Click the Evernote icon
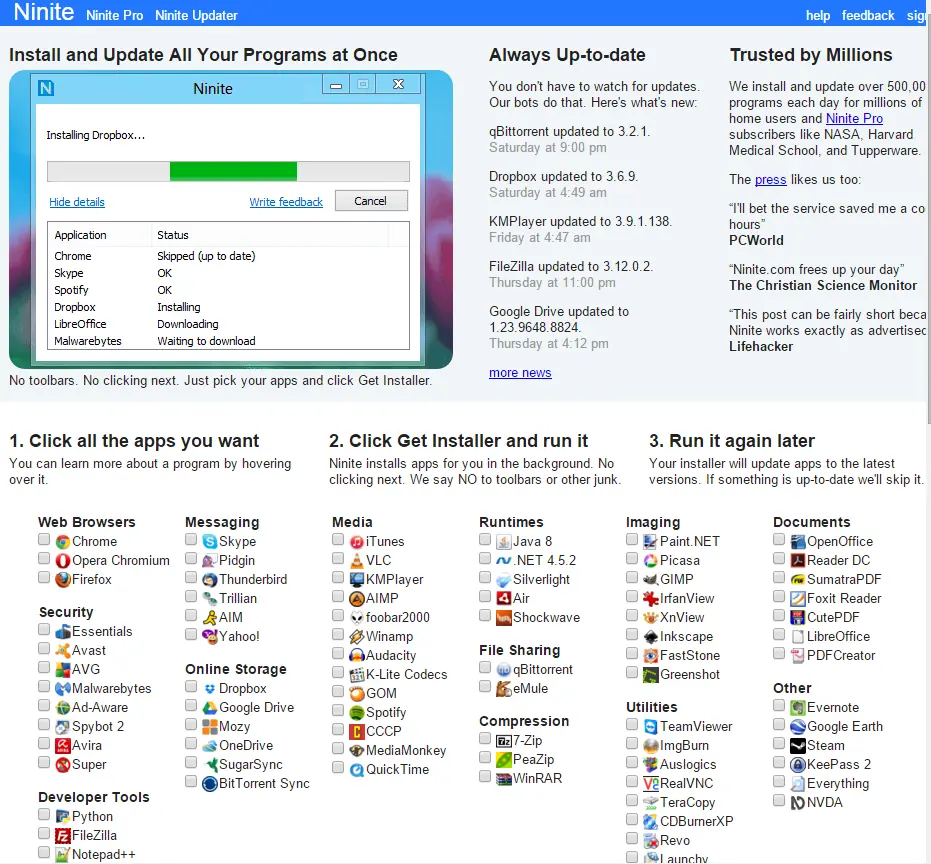This screenshot has width=931, height=864. click(x=798, y=708)
